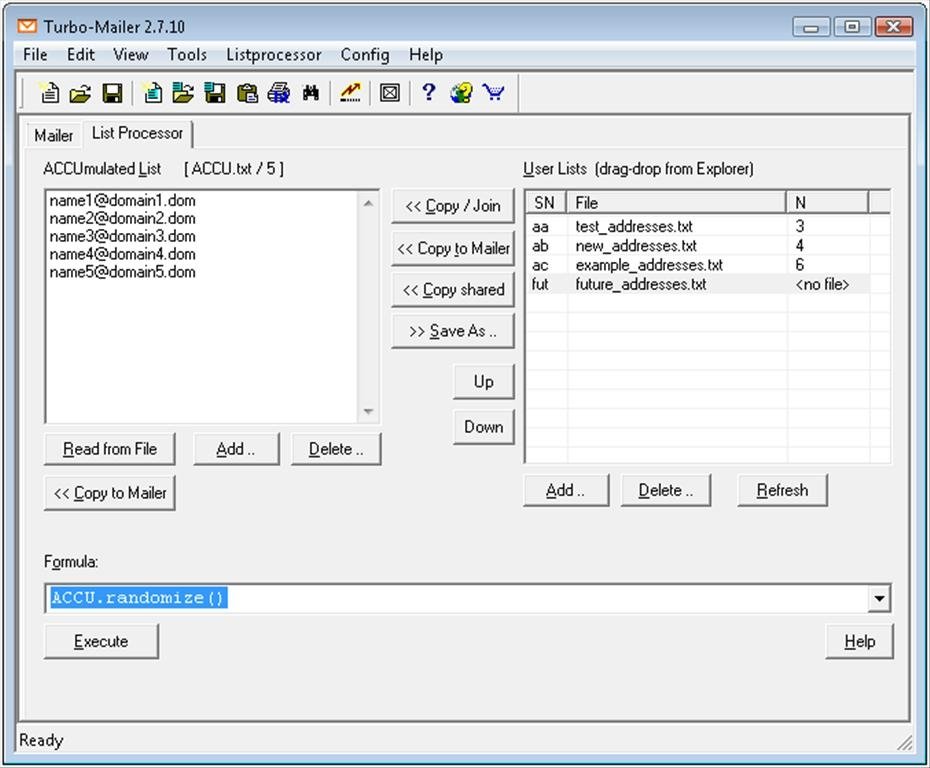
Task: Select the new_addresses.txt row
Action: [708, 246]
